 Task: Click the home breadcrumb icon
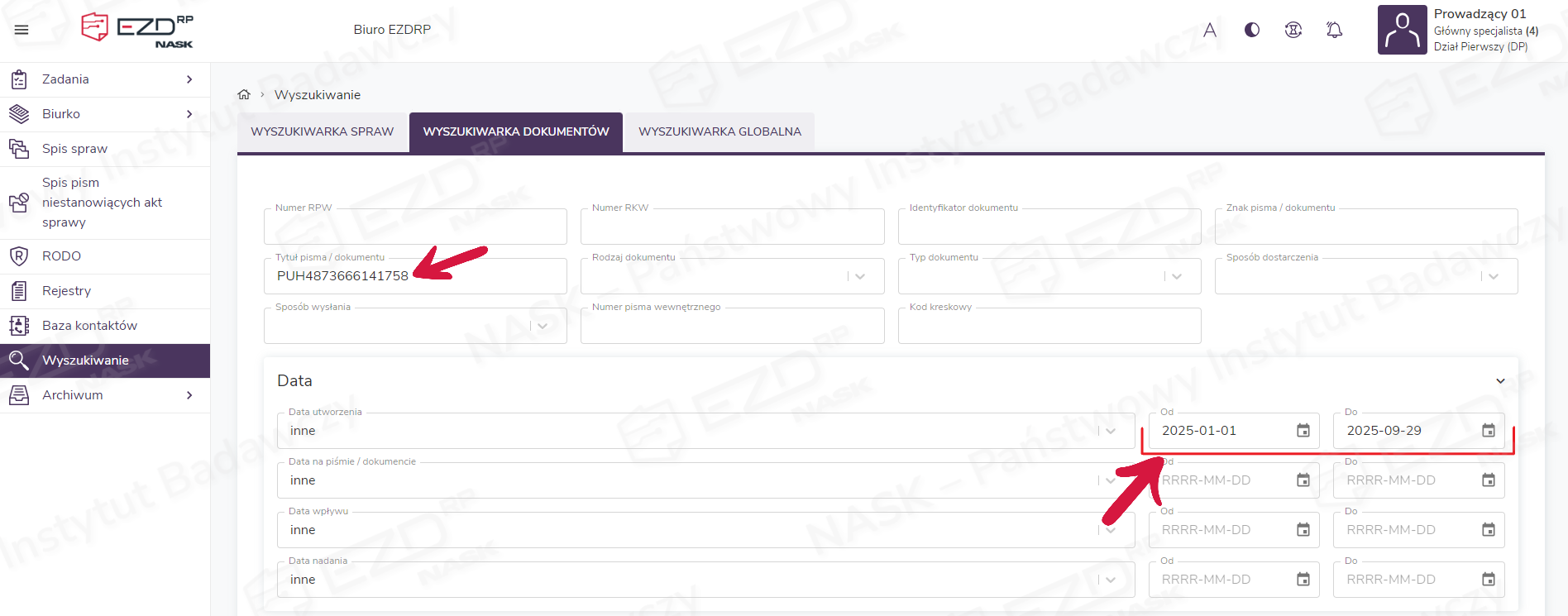pyautogui.click(x=244, y=95)
